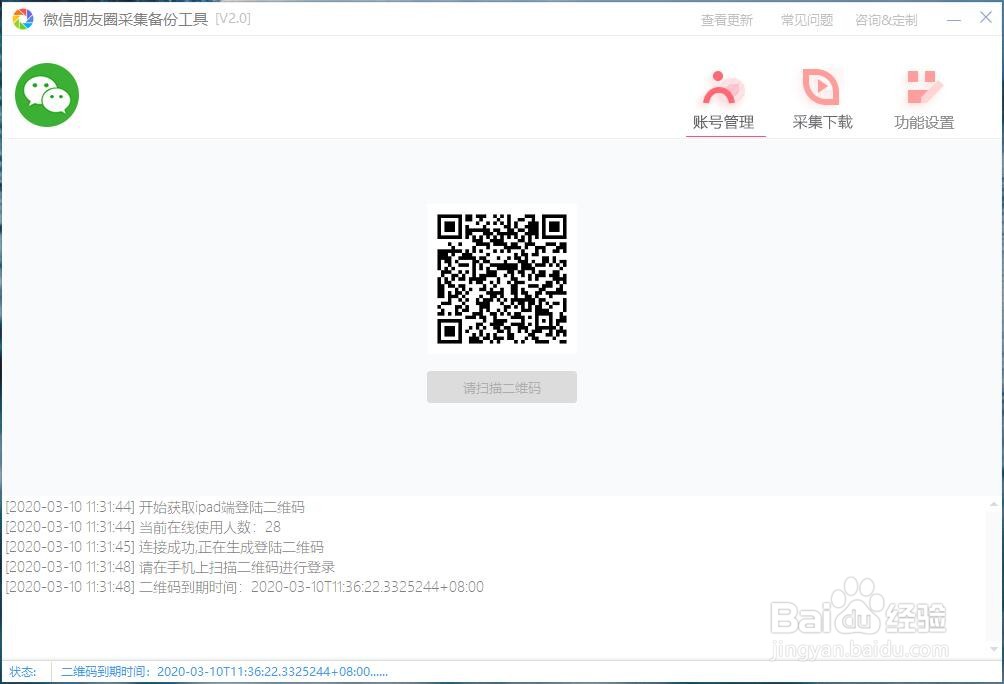The height and width of the screenshot is (684, 1004).
Task: Click the 请扫描二维码 button
Action: click(502, 387)
